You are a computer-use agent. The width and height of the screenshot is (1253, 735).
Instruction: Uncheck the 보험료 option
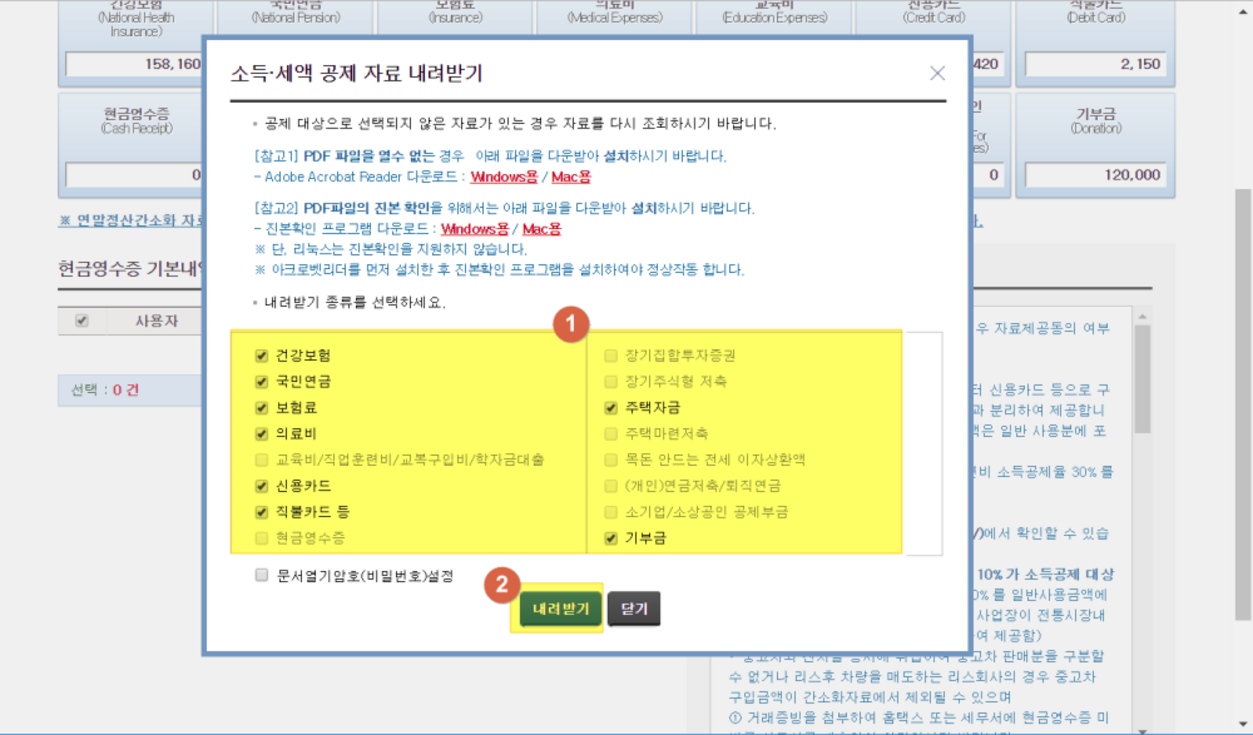pos(262,407)
